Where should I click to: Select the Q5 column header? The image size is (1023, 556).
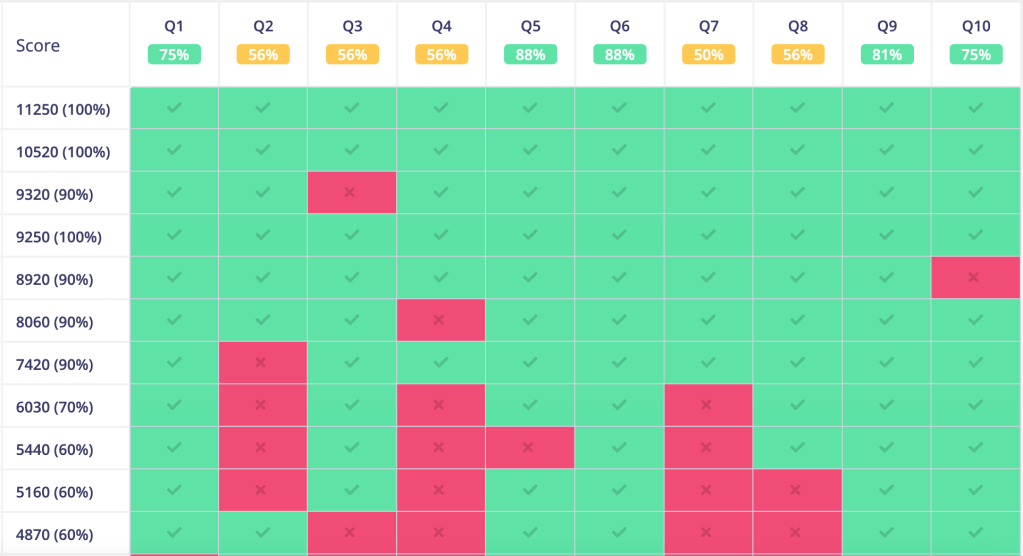[x=530, y=24]
